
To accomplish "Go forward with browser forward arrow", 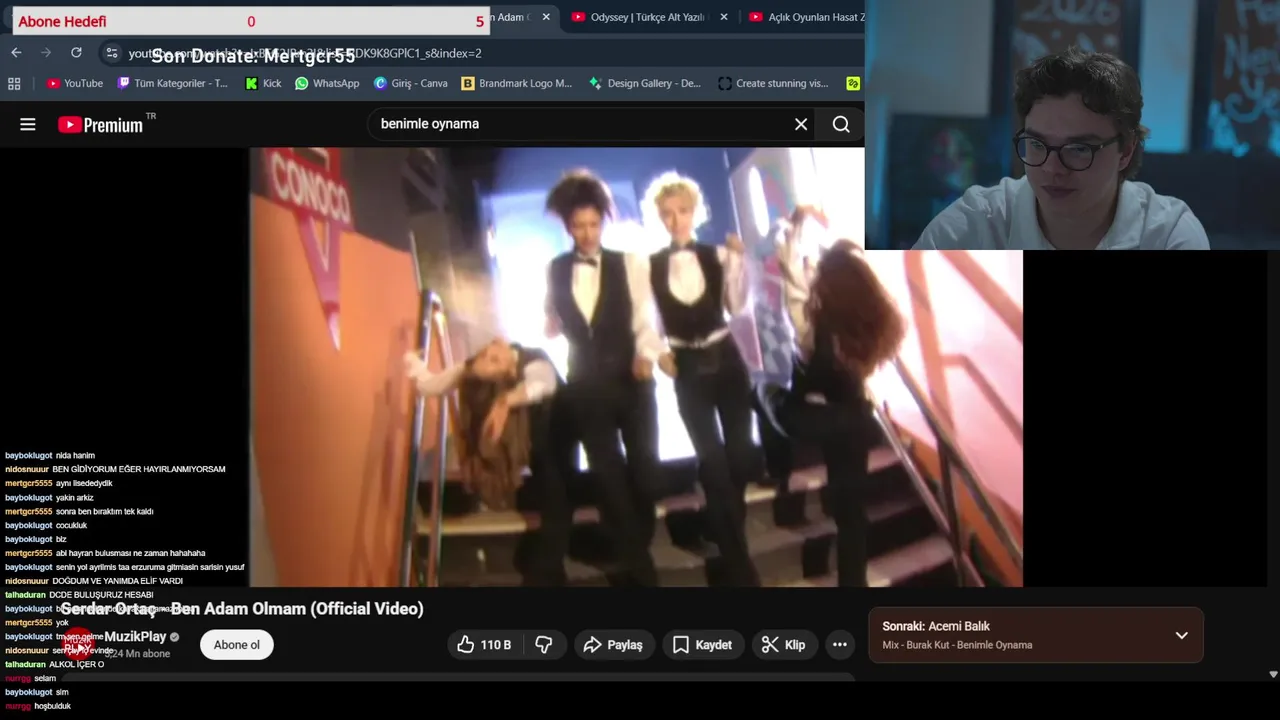I will pyautogui.click(x=46, y=53).
